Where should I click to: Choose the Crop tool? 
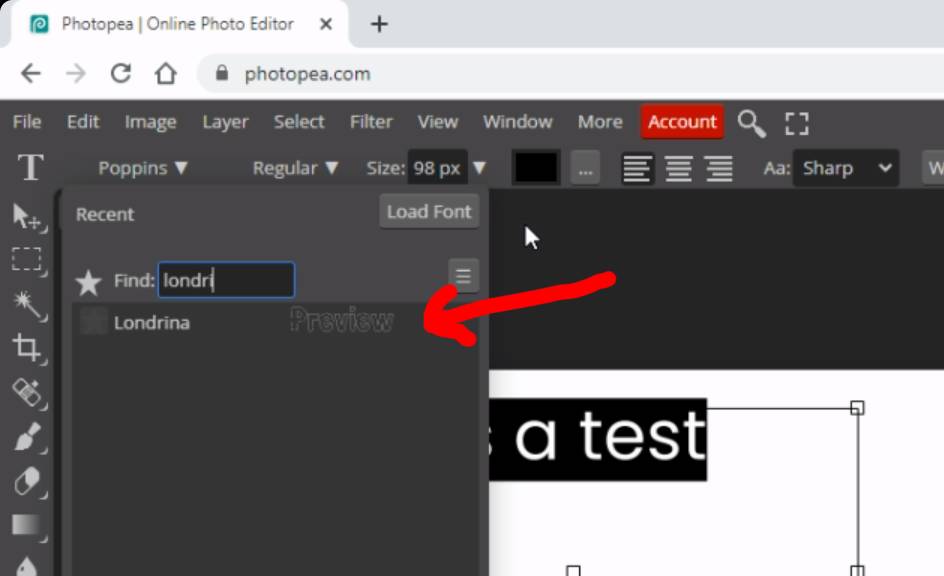coord(28,348)
